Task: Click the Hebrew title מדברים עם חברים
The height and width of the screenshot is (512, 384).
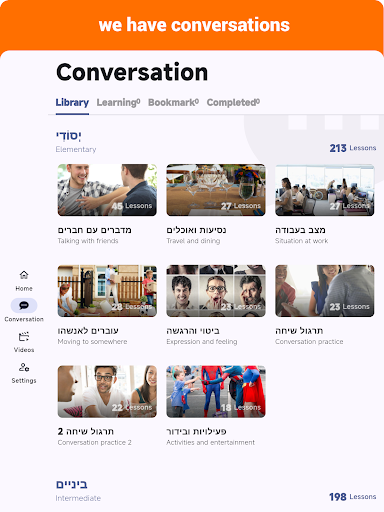Action: point(95,230)
